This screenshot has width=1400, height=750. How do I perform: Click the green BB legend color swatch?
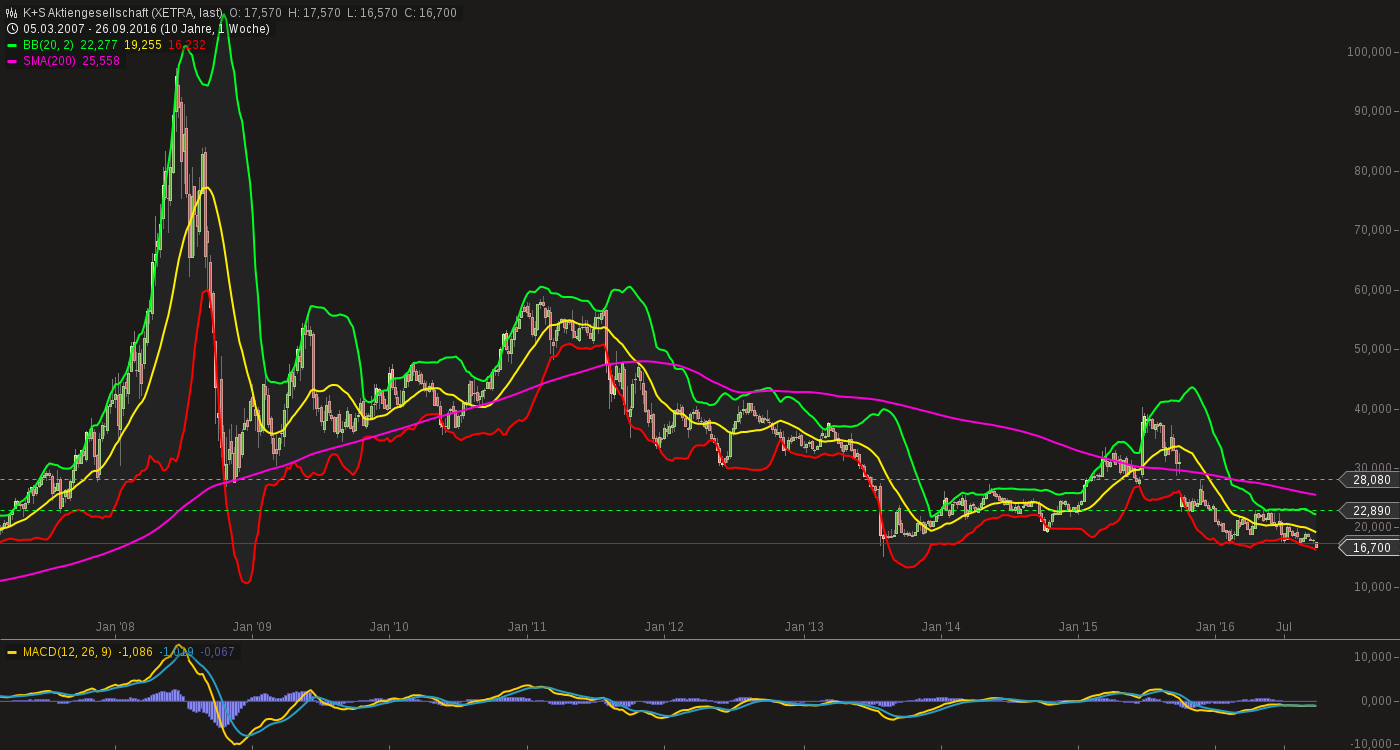12,45
